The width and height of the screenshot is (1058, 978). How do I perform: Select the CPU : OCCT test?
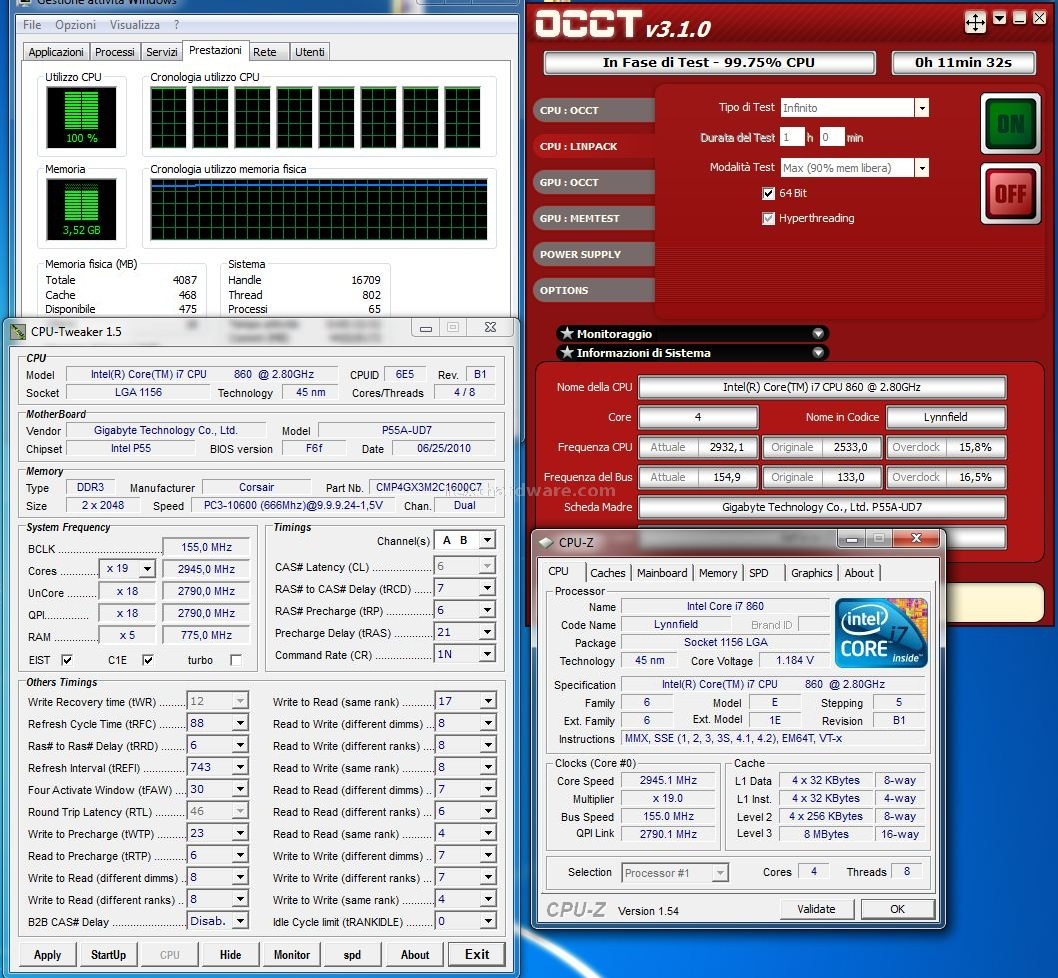click(x=594, y=111)
